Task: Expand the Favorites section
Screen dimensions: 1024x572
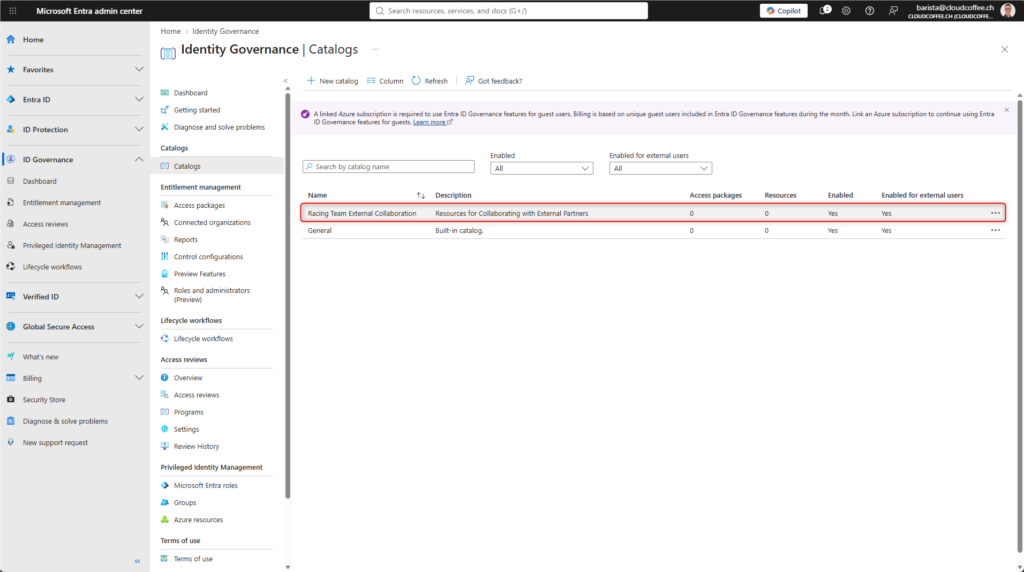Action: (139, 69)
